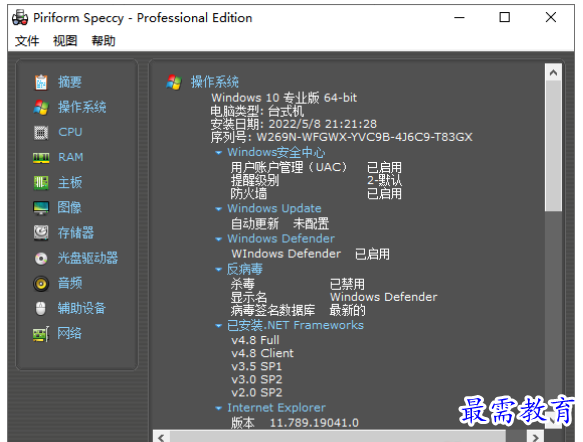Select the v4.8 Full entry
This screenshot has width=583, height=442.
tap(255, 341)
